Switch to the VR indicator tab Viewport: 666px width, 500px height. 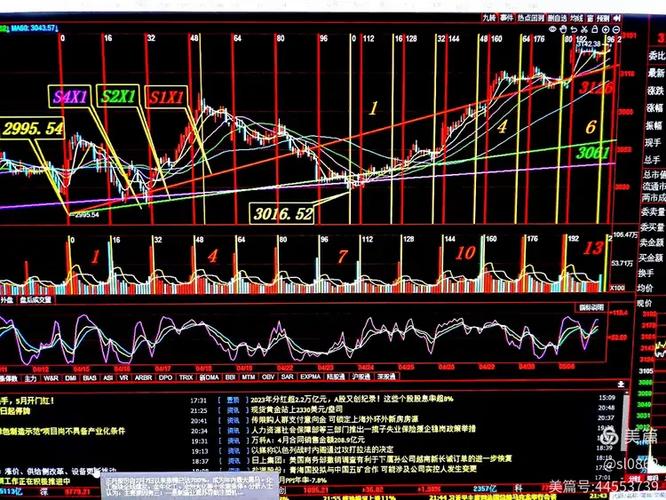point(124,378)
